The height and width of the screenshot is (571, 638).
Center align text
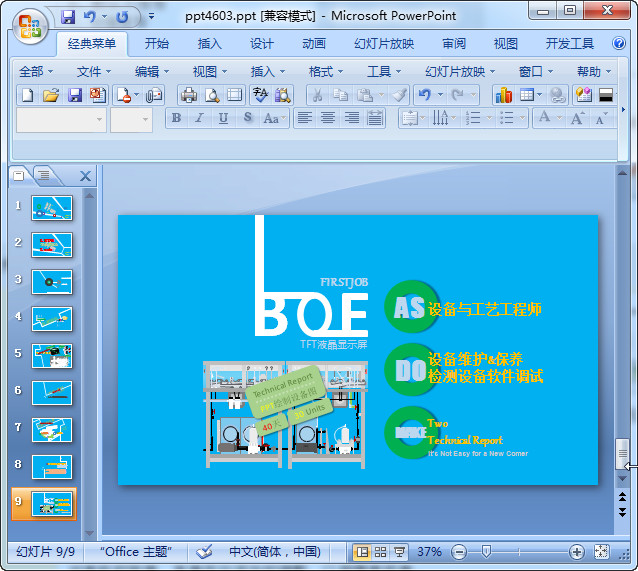click(x=328, y=118)
